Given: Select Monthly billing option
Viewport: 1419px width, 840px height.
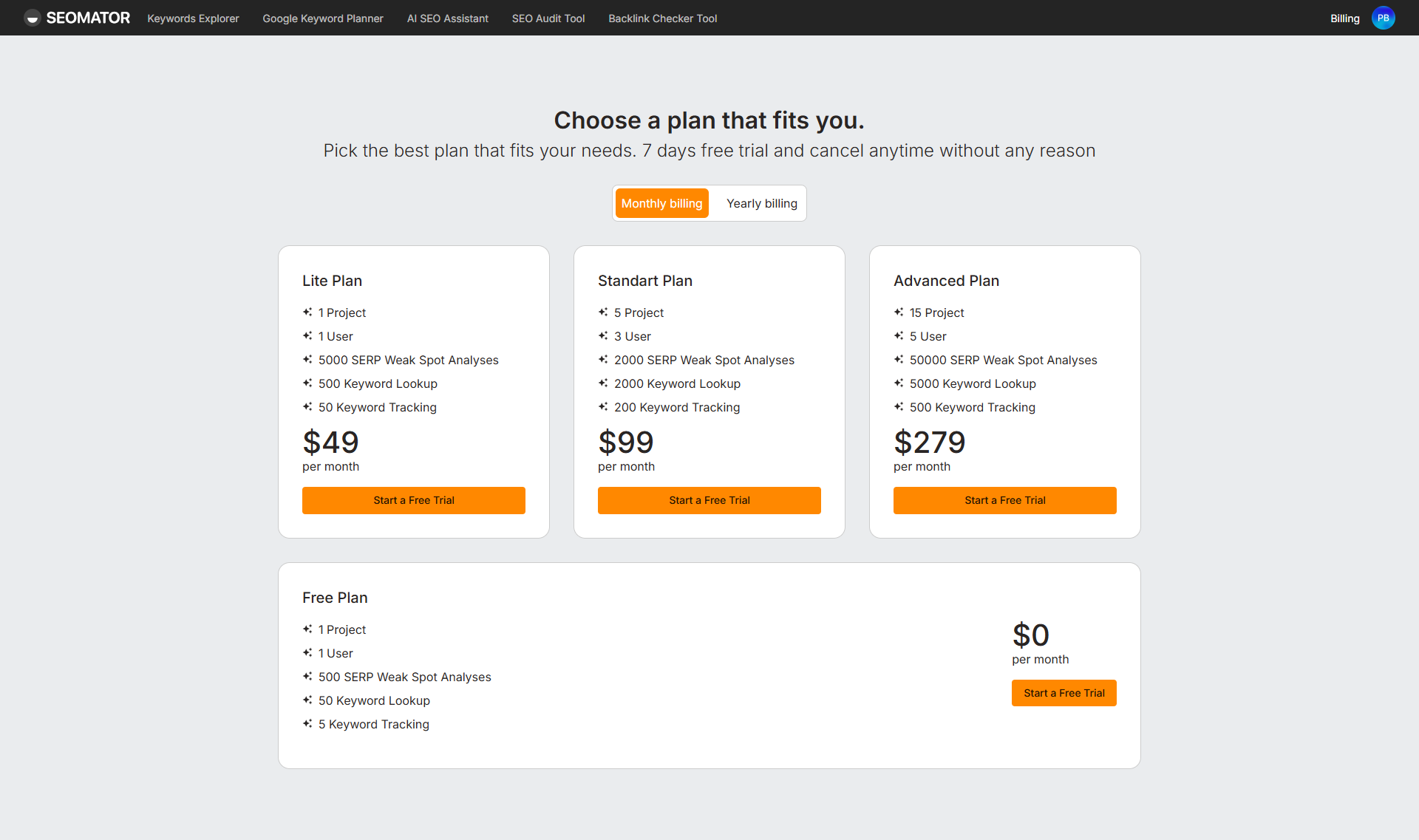Looking at the screenshot, I should pyautogui.click(x=661, y=203).
